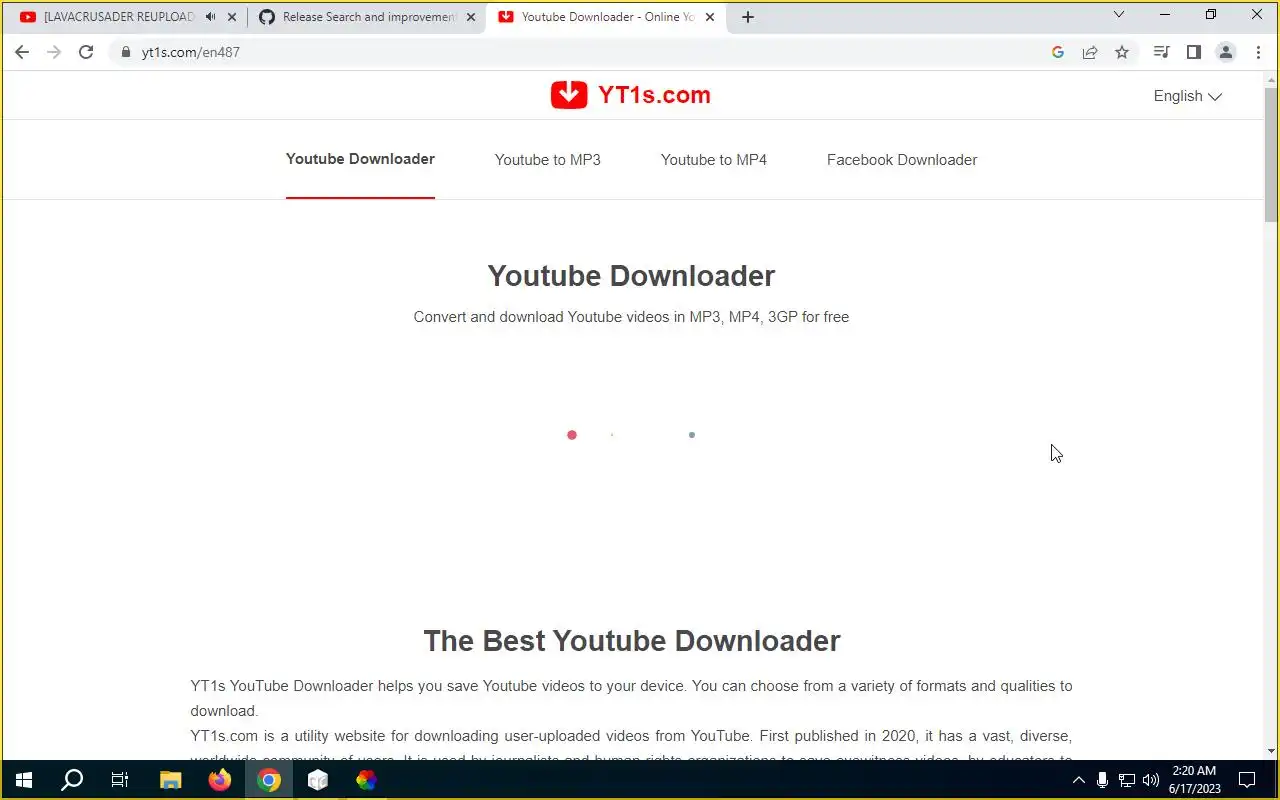The width and height of the screenshot is (1280, 800).
Task: Open Task View on taskbar
Action: click(120, 780)
